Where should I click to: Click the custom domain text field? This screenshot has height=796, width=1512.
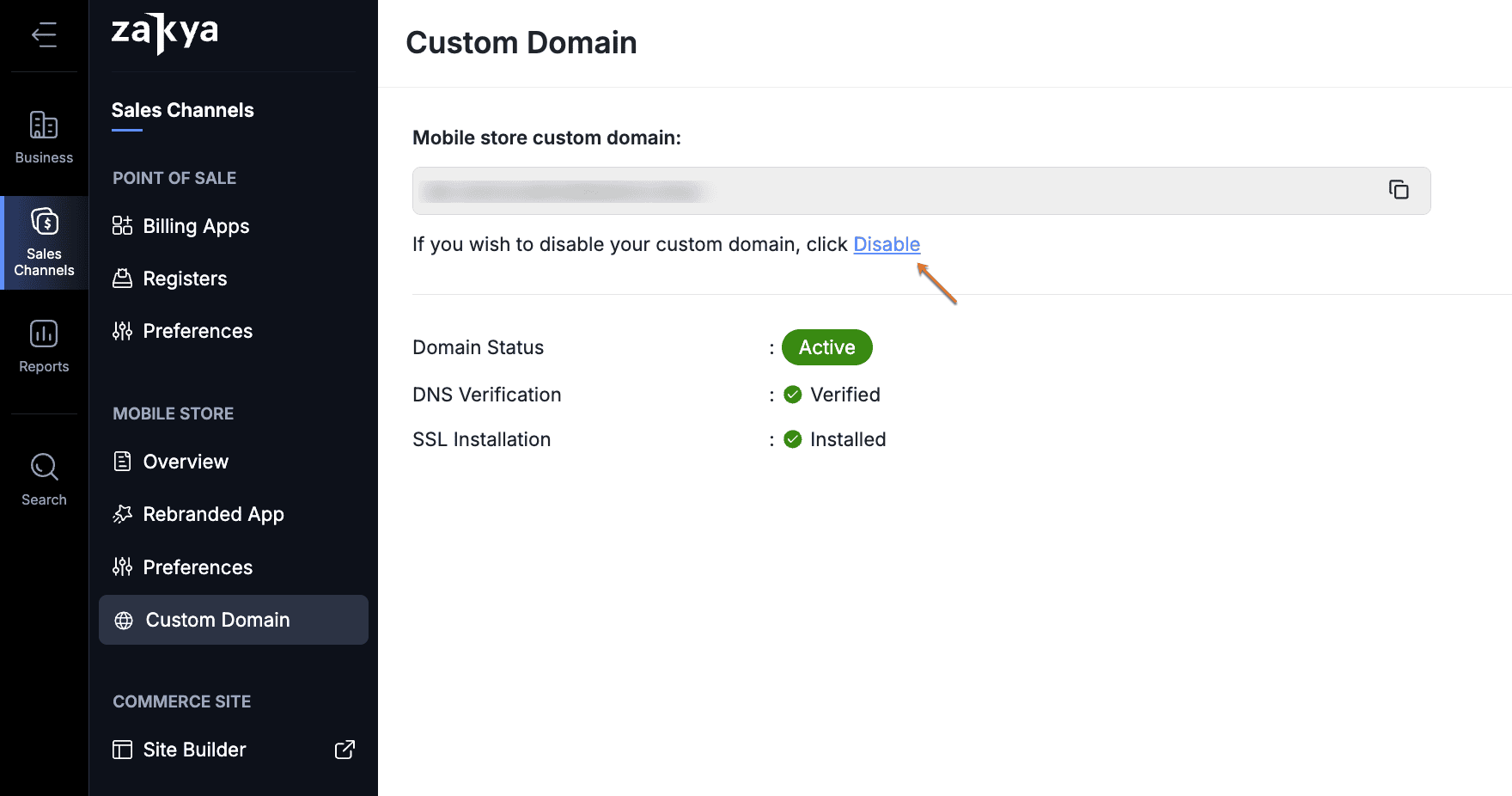click(x=893, y=191)
